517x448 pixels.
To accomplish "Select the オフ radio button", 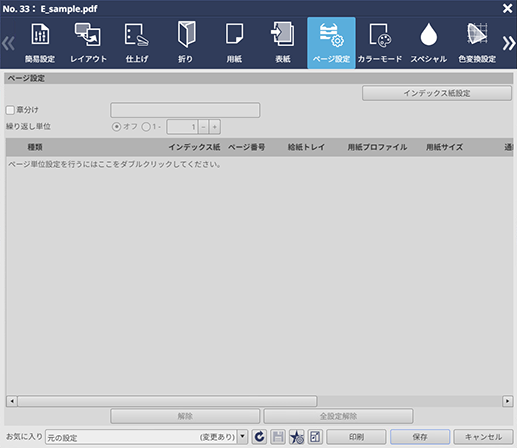I will 116,127.
